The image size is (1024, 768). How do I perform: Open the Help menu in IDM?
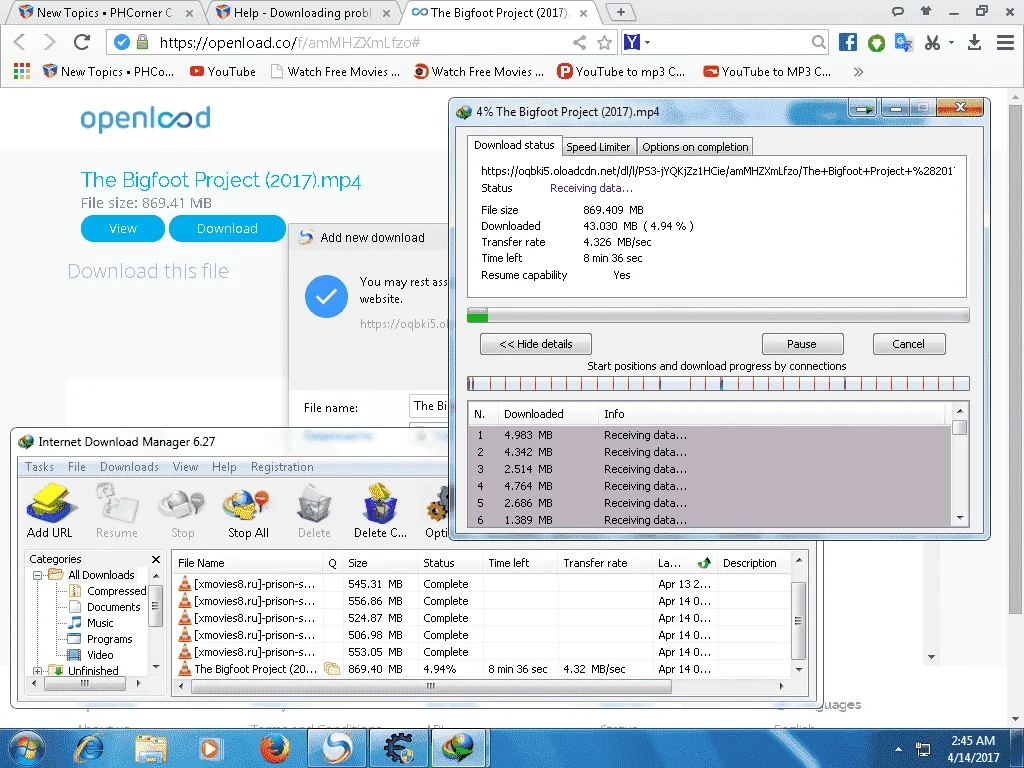(x=224, y=467)
